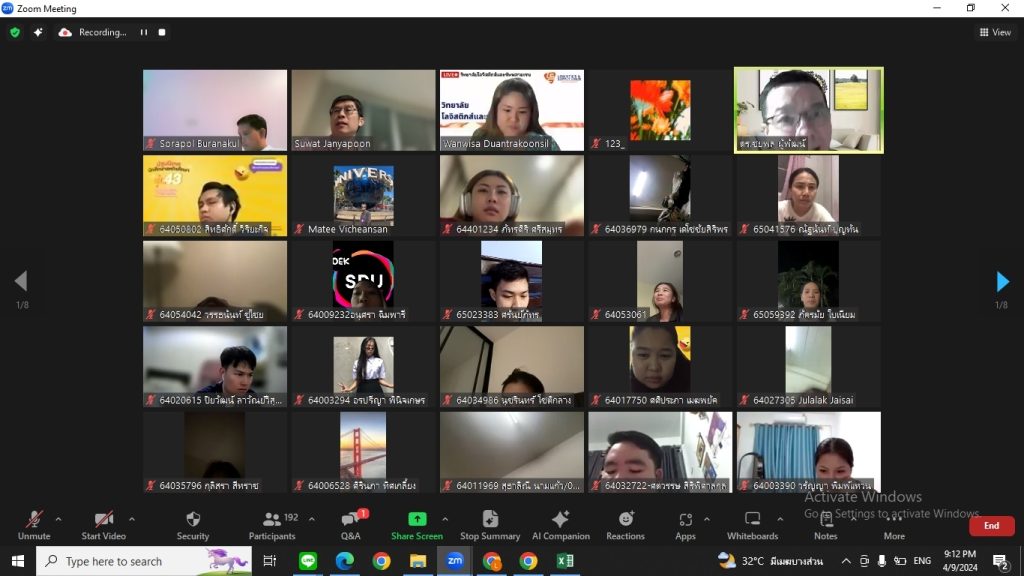Open the Reactions menu
This screenshot has width=1024, height=576.
tap(625, 526)
